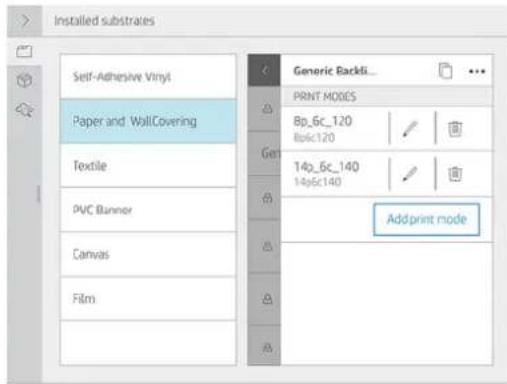Delete the 8p_6c_120 print mode

[x=455, y=129]
